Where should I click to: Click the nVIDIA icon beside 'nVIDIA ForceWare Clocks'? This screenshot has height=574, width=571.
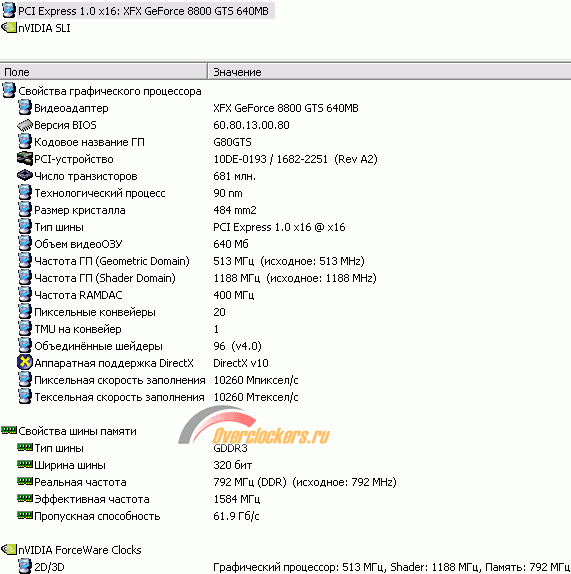pos(9,549)
